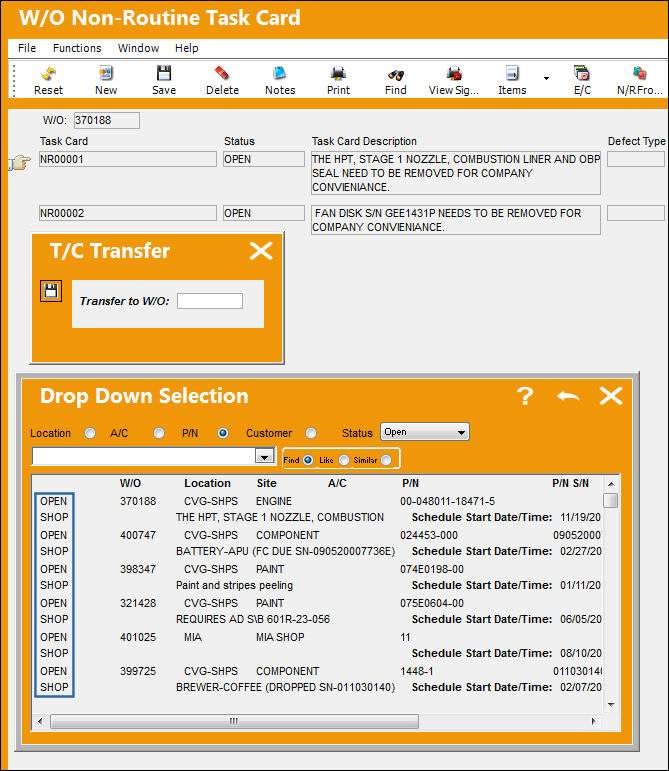Select work order 400747 in list
The width and height of the screenshot is (669, 771).
coord(138,535)
